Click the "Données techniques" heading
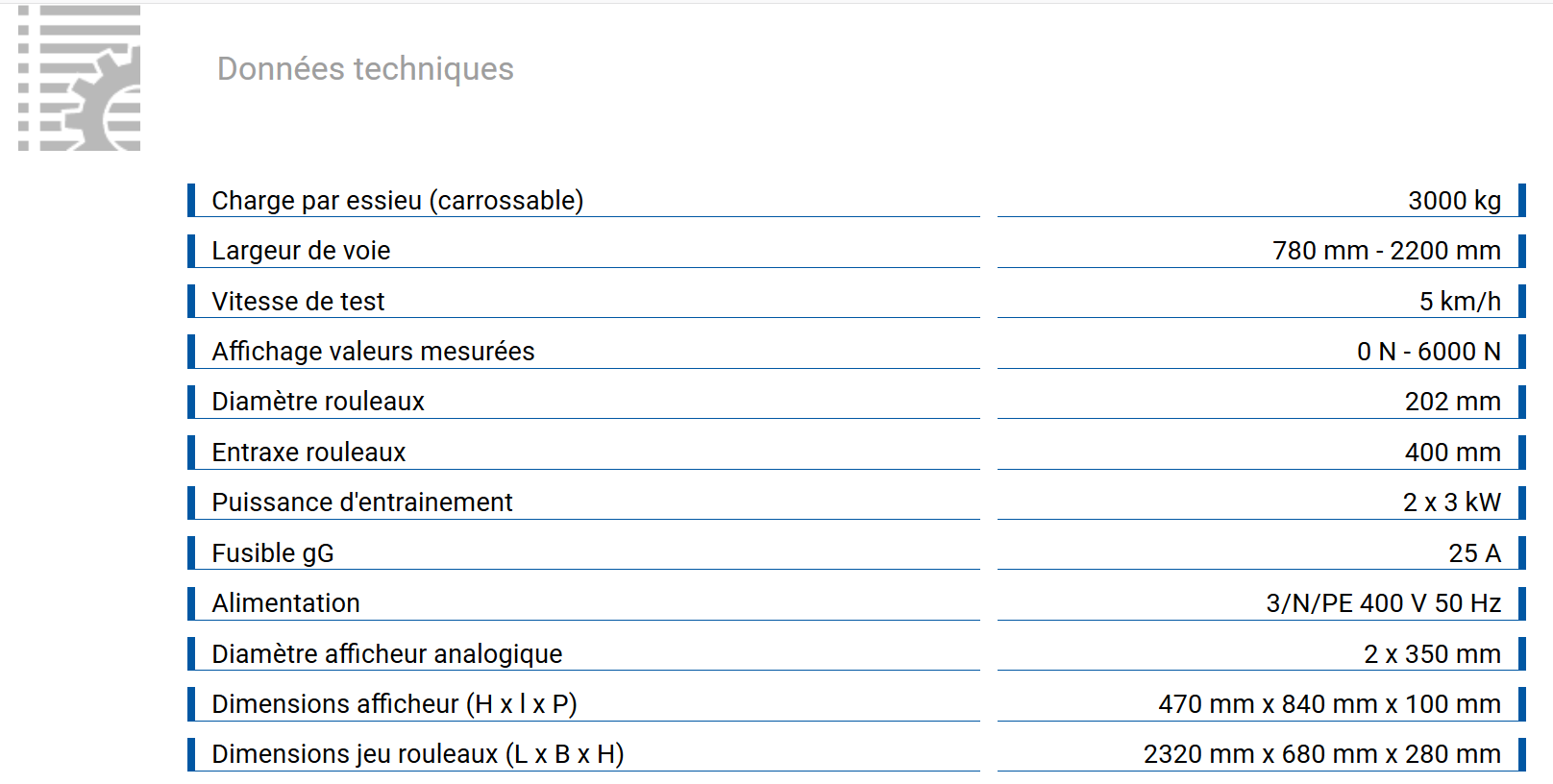 pyautogui.click(x=365, y=69)
